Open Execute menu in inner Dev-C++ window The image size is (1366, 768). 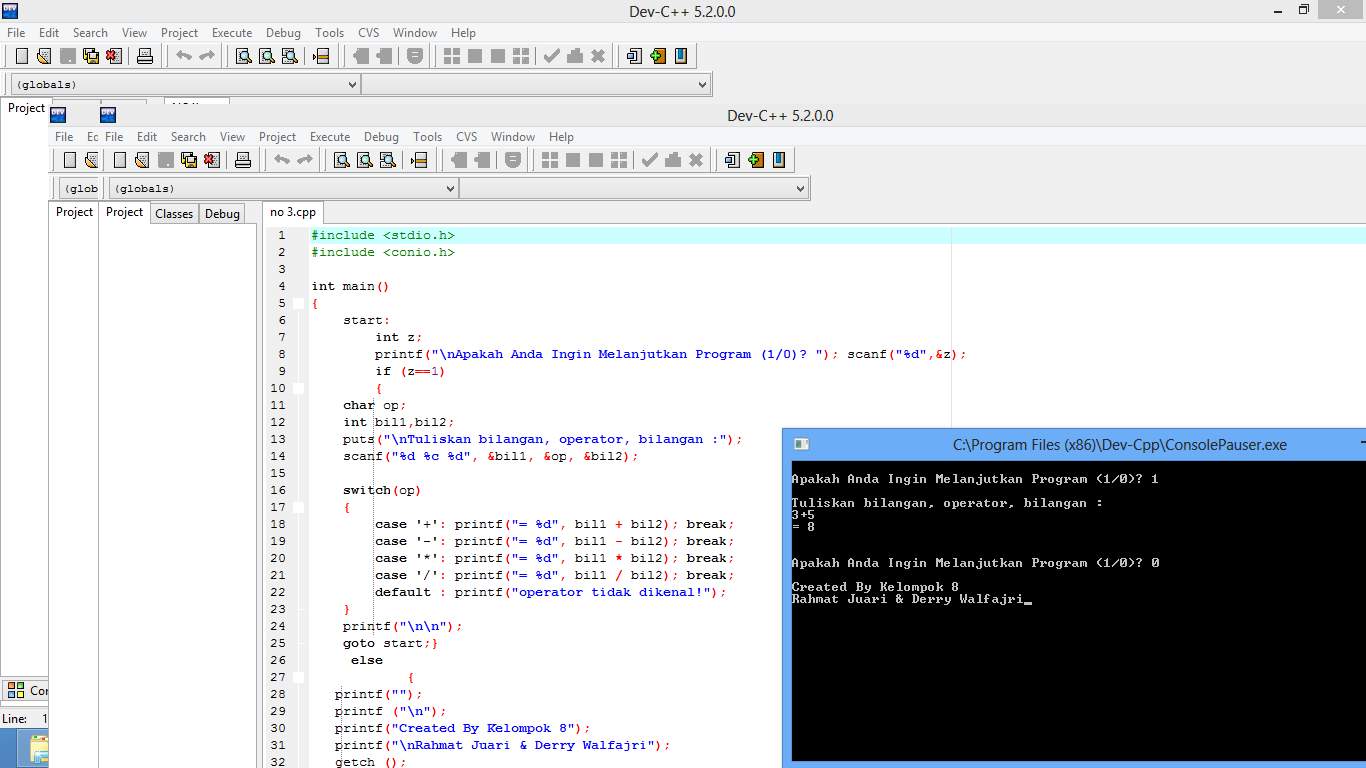(x=330, y=137)
